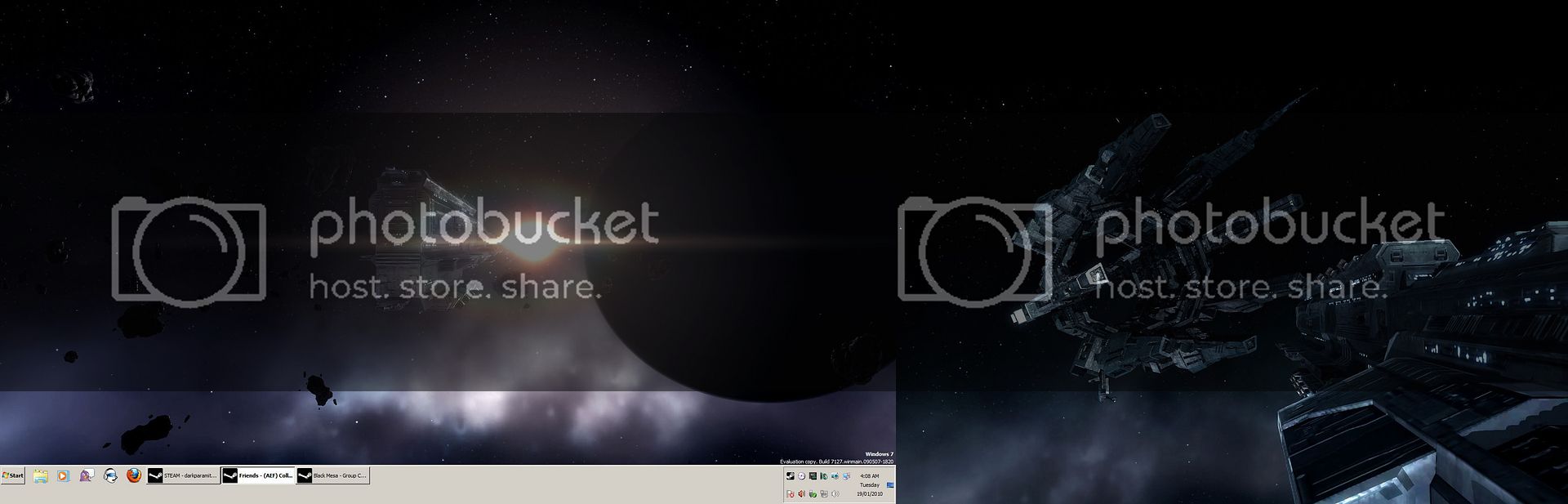Open the disc drive tray icon
1568x504 pixels.
801,476
